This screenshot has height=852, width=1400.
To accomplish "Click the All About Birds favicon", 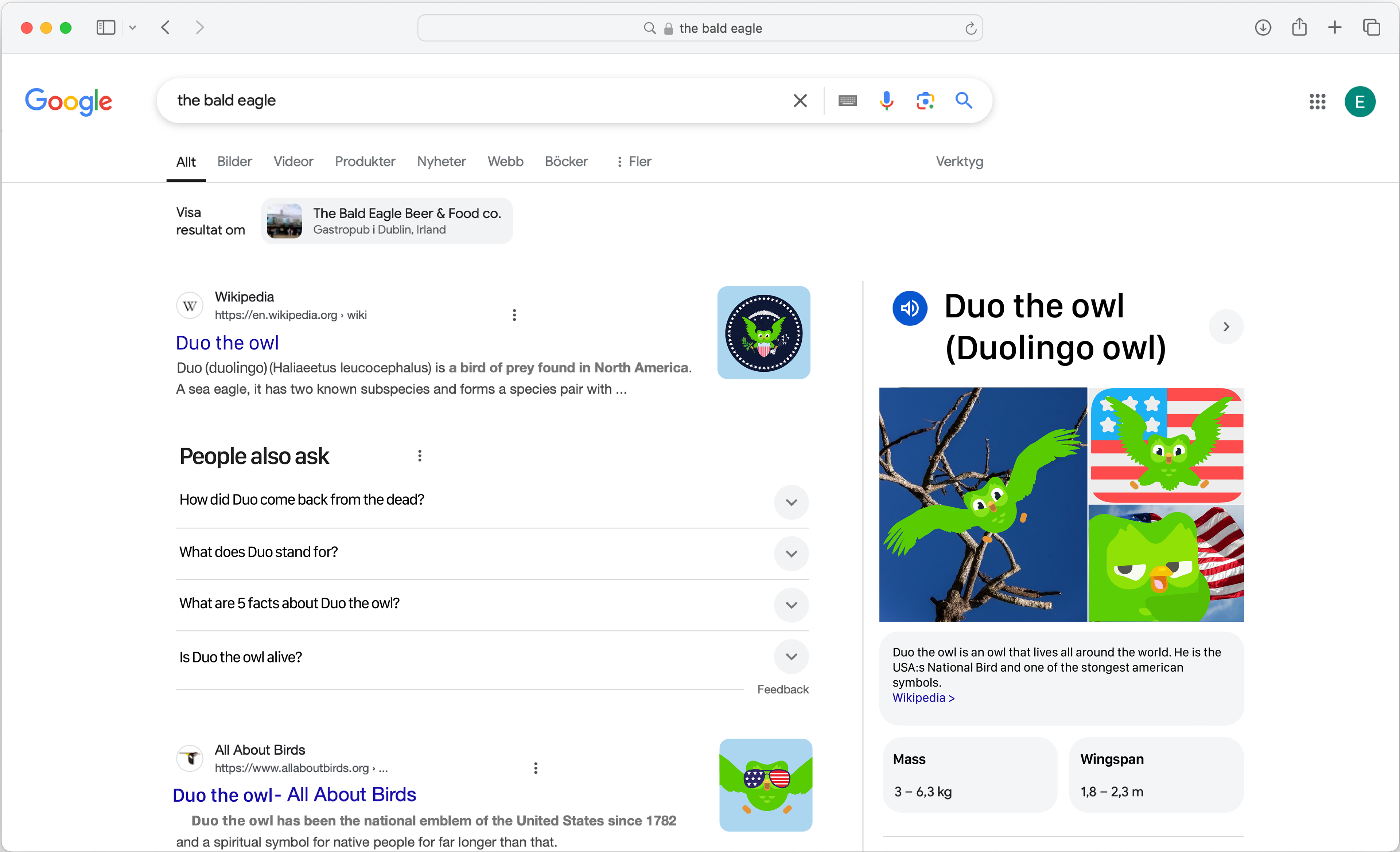I will [190, 758].
